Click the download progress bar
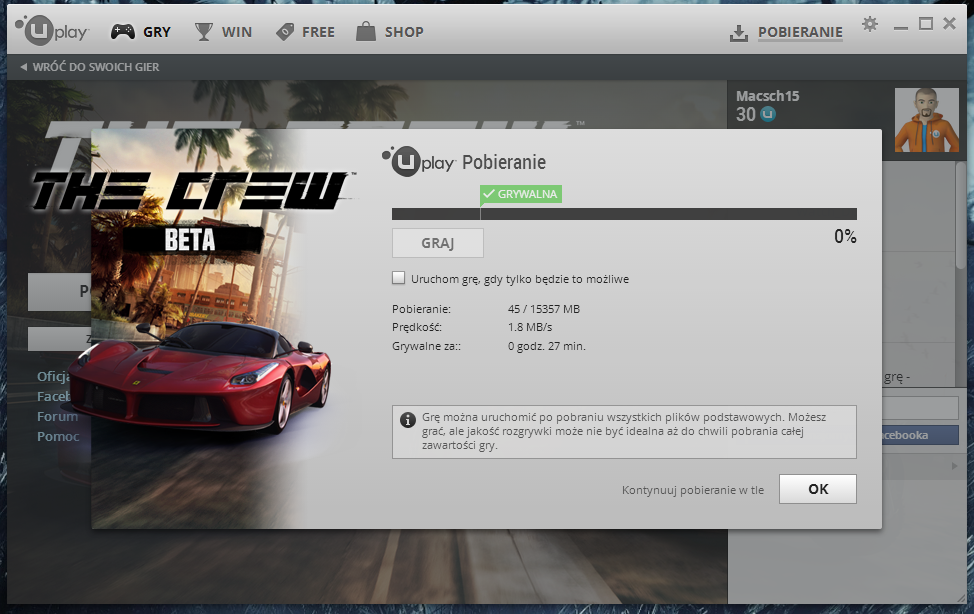974x614 pixels. tap(624, 214)
